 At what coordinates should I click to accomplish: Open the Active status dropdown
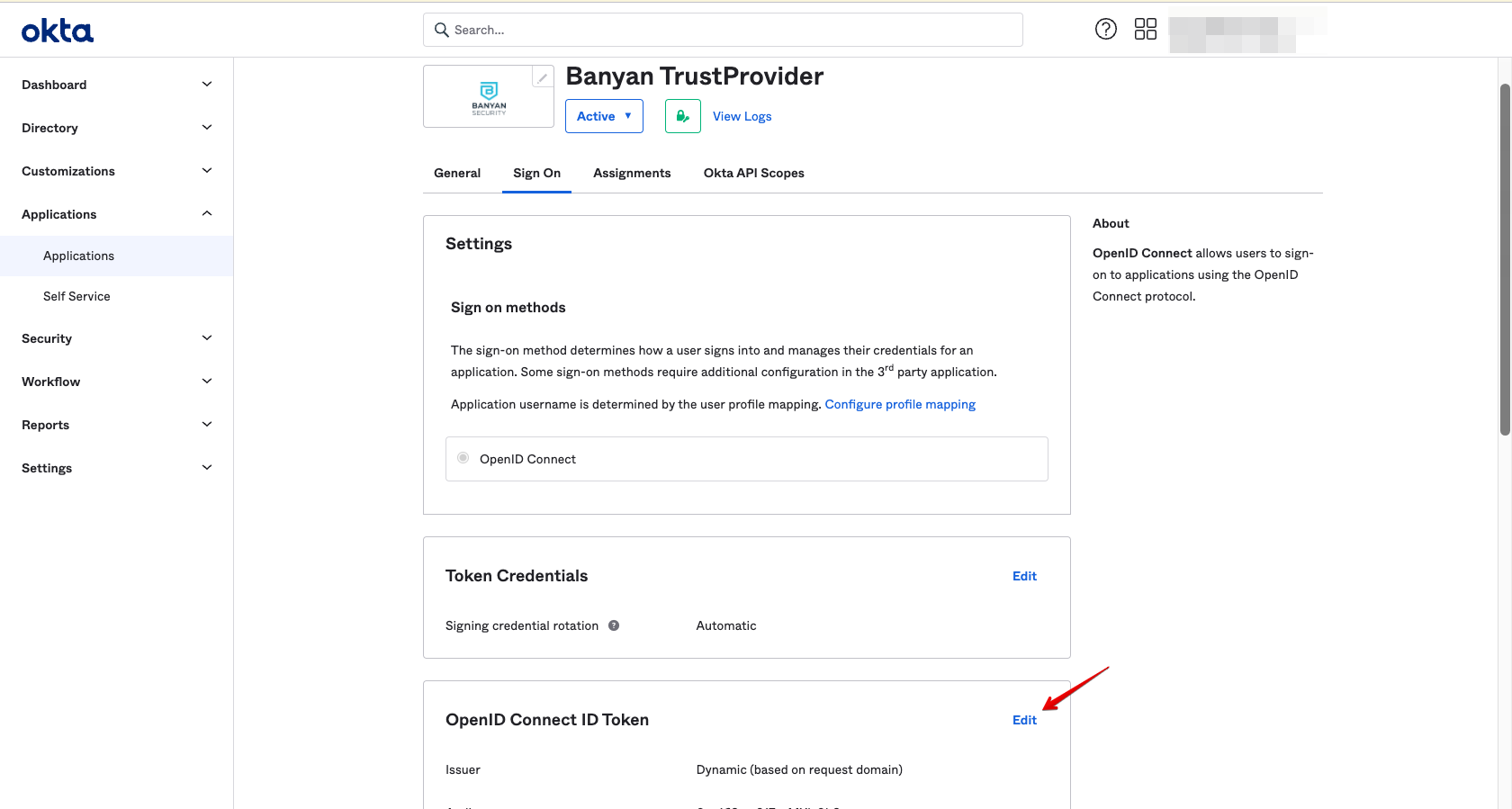604,116
